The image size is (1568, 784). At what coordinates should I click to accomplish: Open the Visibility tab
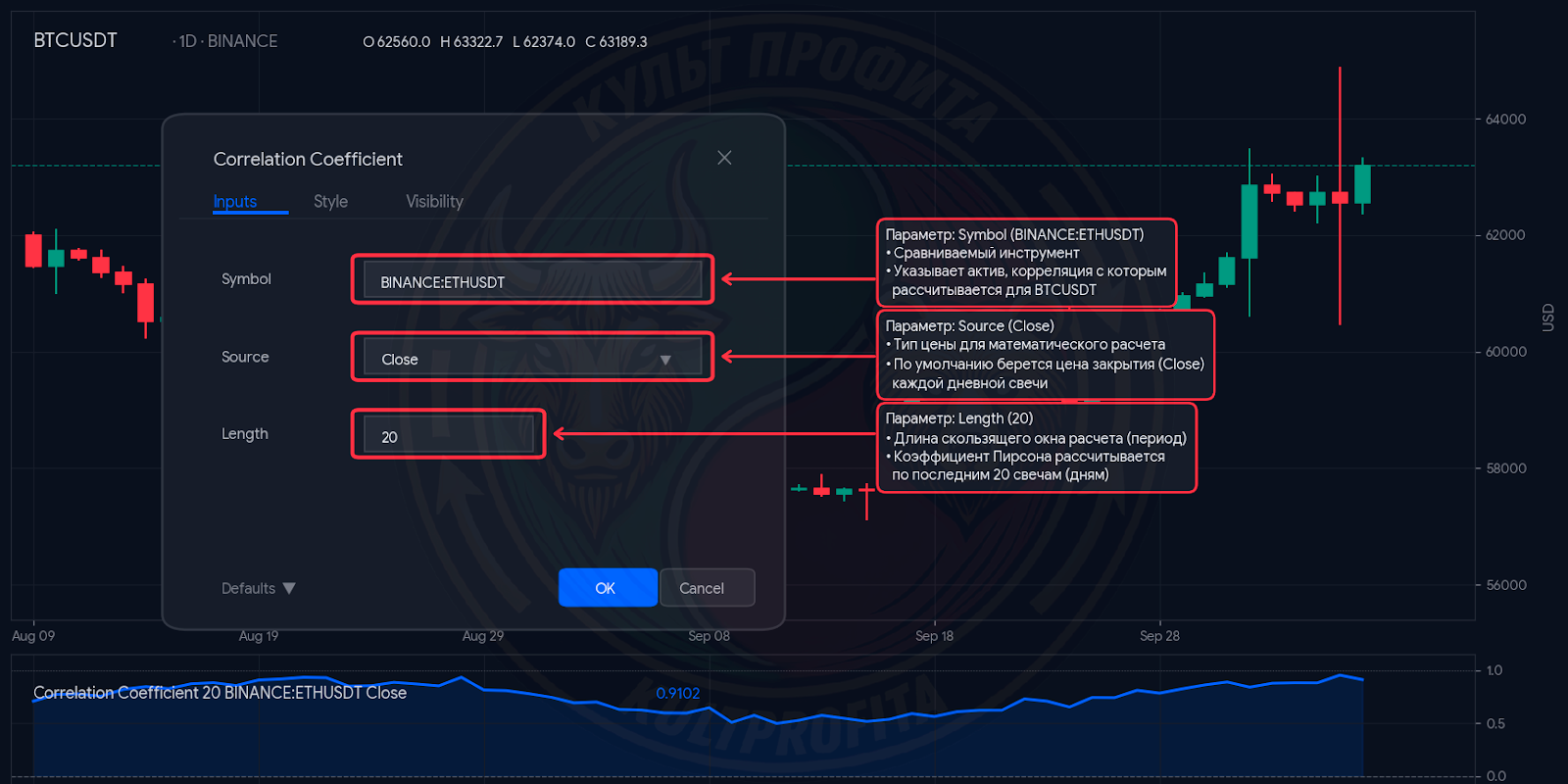coord(434,201)
